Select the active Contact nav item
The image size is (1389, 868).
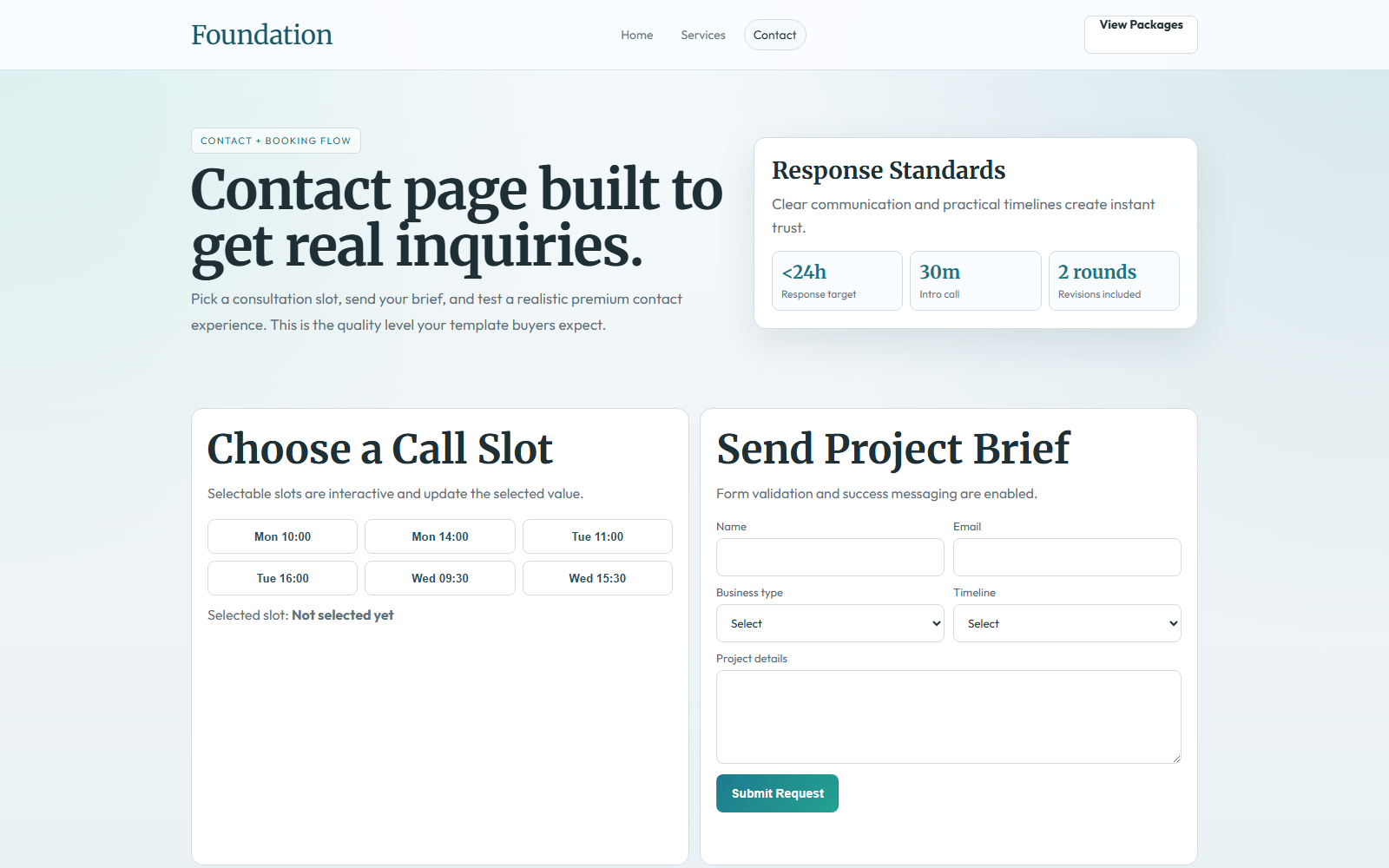click(774, 35)
